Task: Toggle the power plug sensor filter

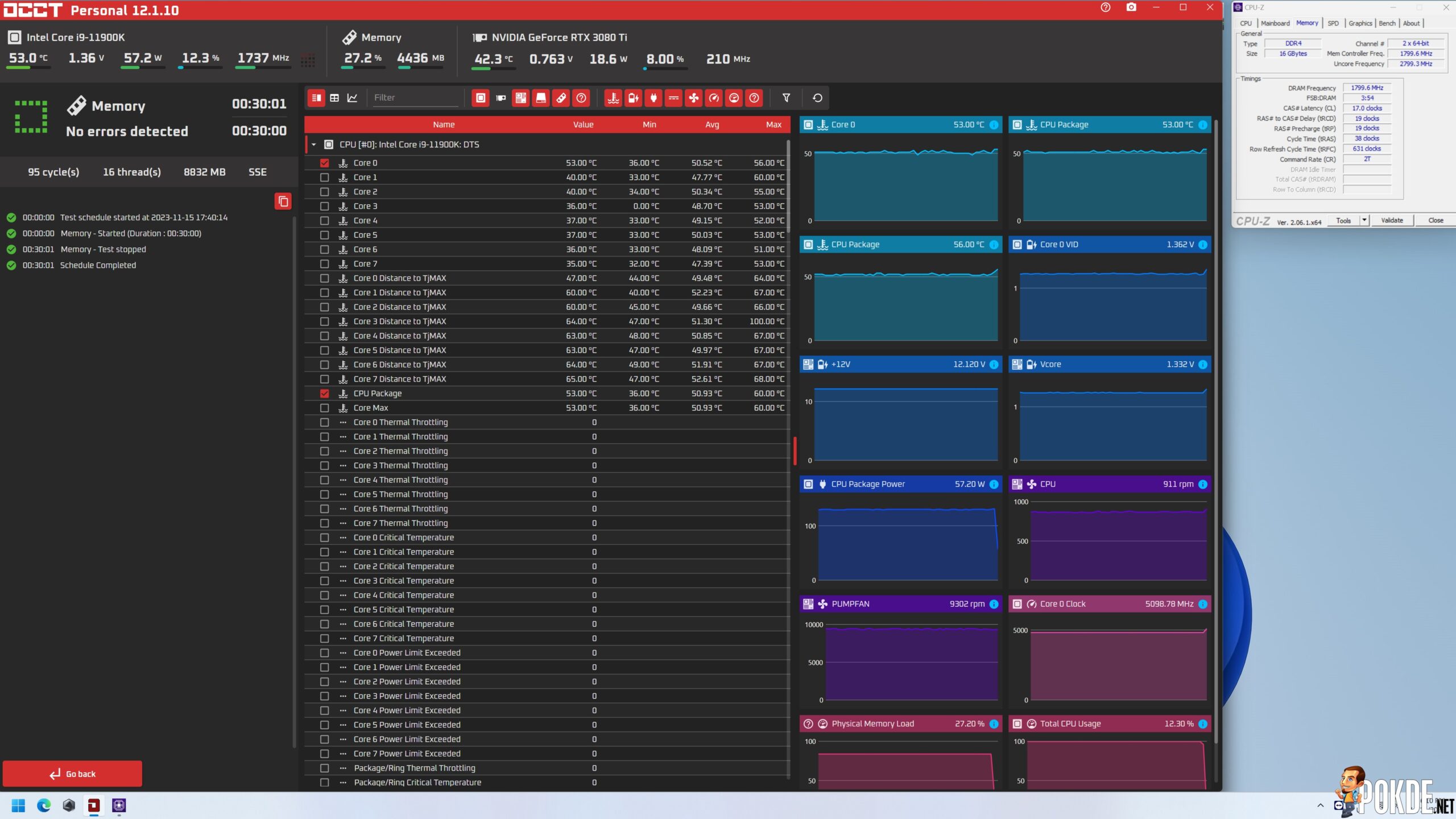Action: (653, 98)
